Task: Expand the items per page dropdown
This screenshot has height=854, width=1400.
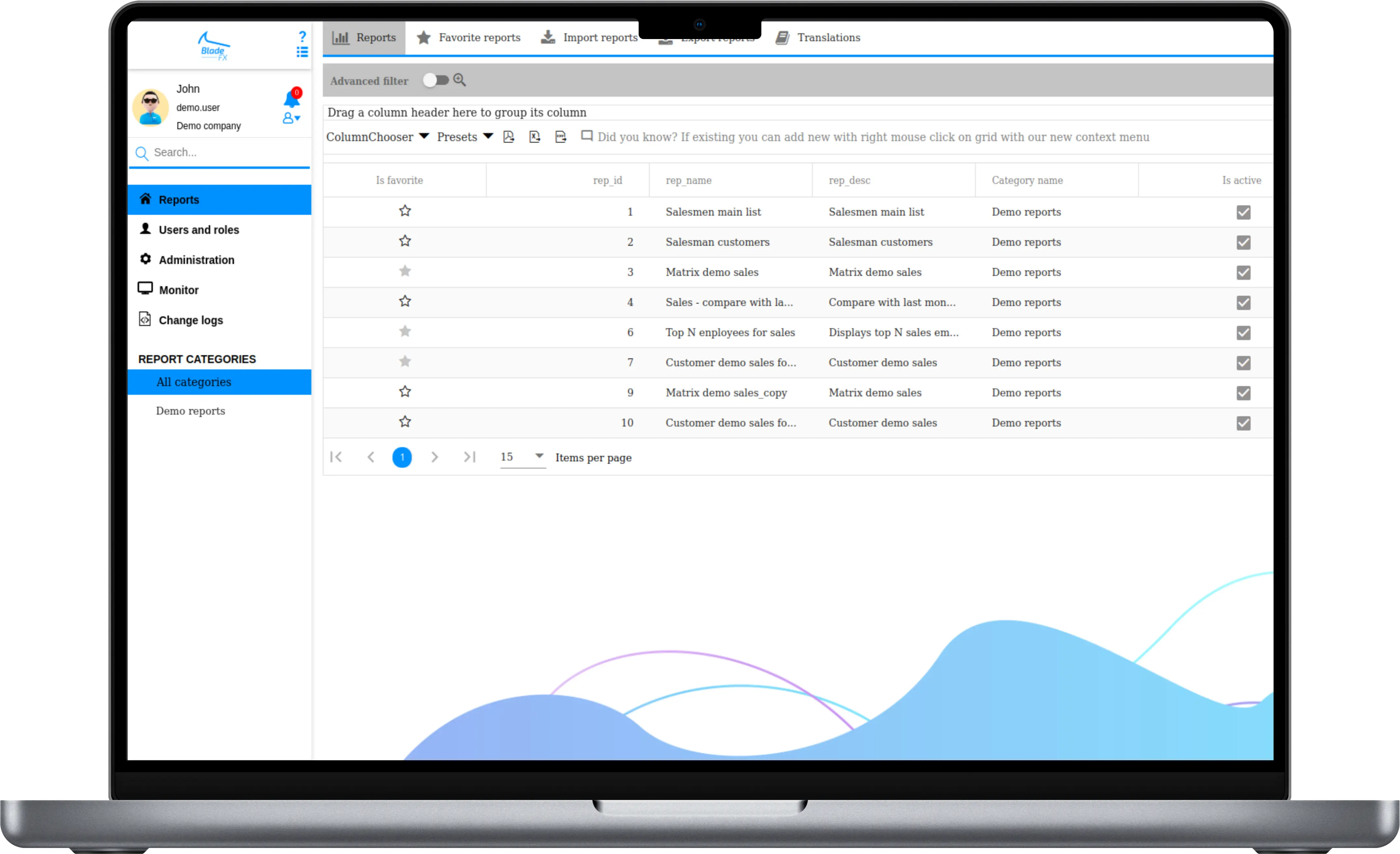Action: click(x=539, y=456)
